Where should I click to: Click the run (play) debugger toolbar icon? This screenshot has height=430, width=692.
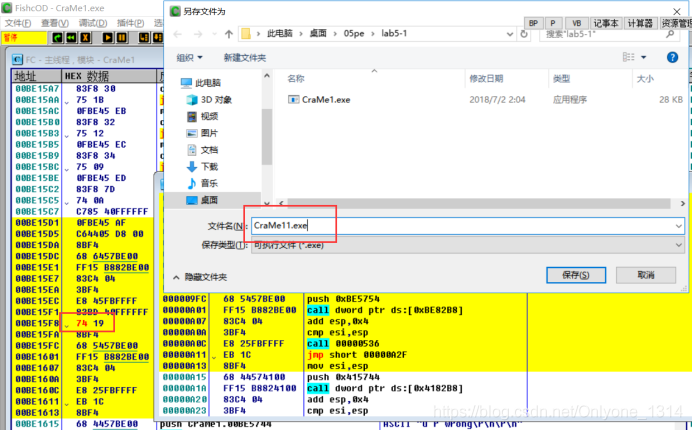pos(107,38)
